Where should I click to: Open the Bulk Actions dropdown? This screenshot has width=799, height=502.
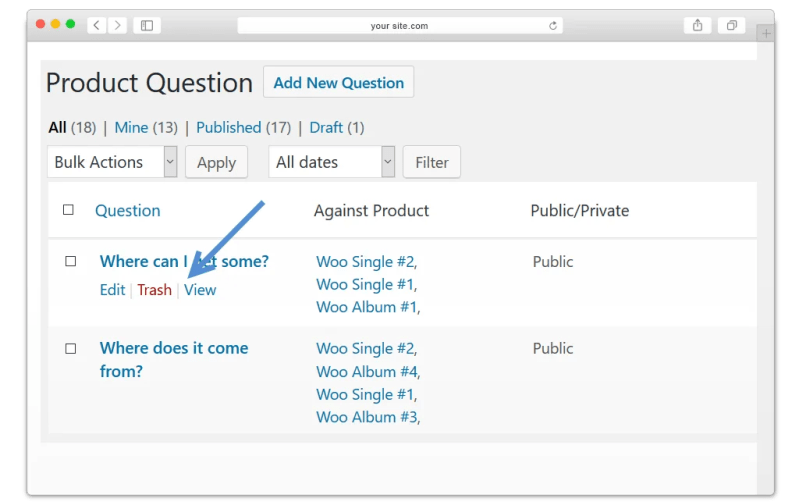(112, 162)
